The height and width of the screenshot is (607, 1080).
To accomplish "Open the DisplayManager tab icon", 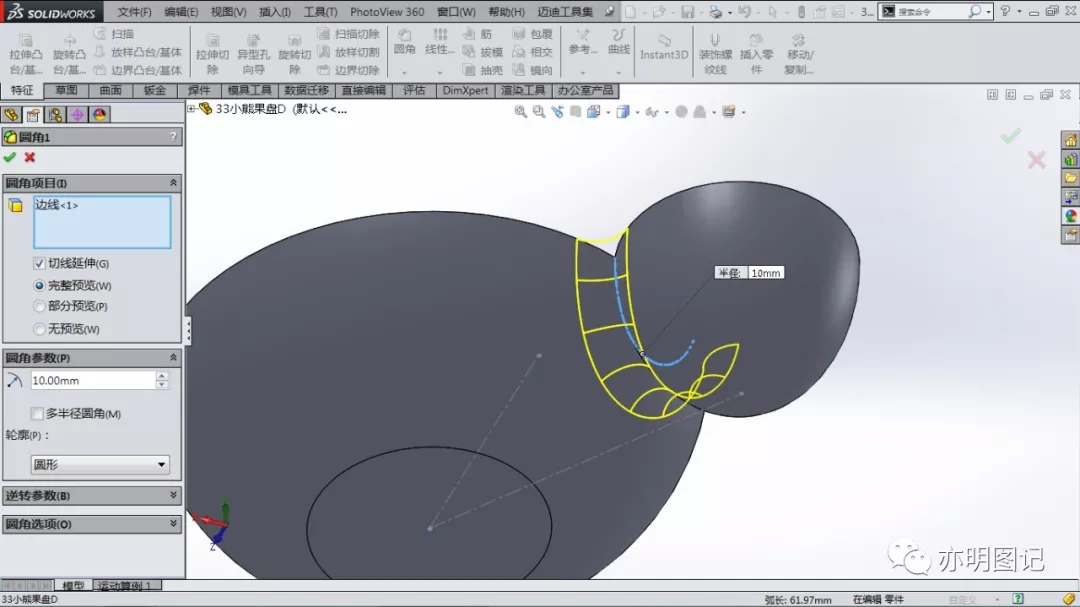I will [99, 115].
